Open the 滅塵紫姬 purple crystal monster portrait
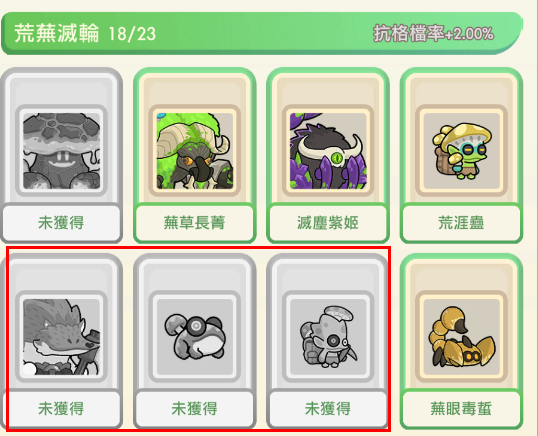This screenshot has height=436, width=538. 328,151
